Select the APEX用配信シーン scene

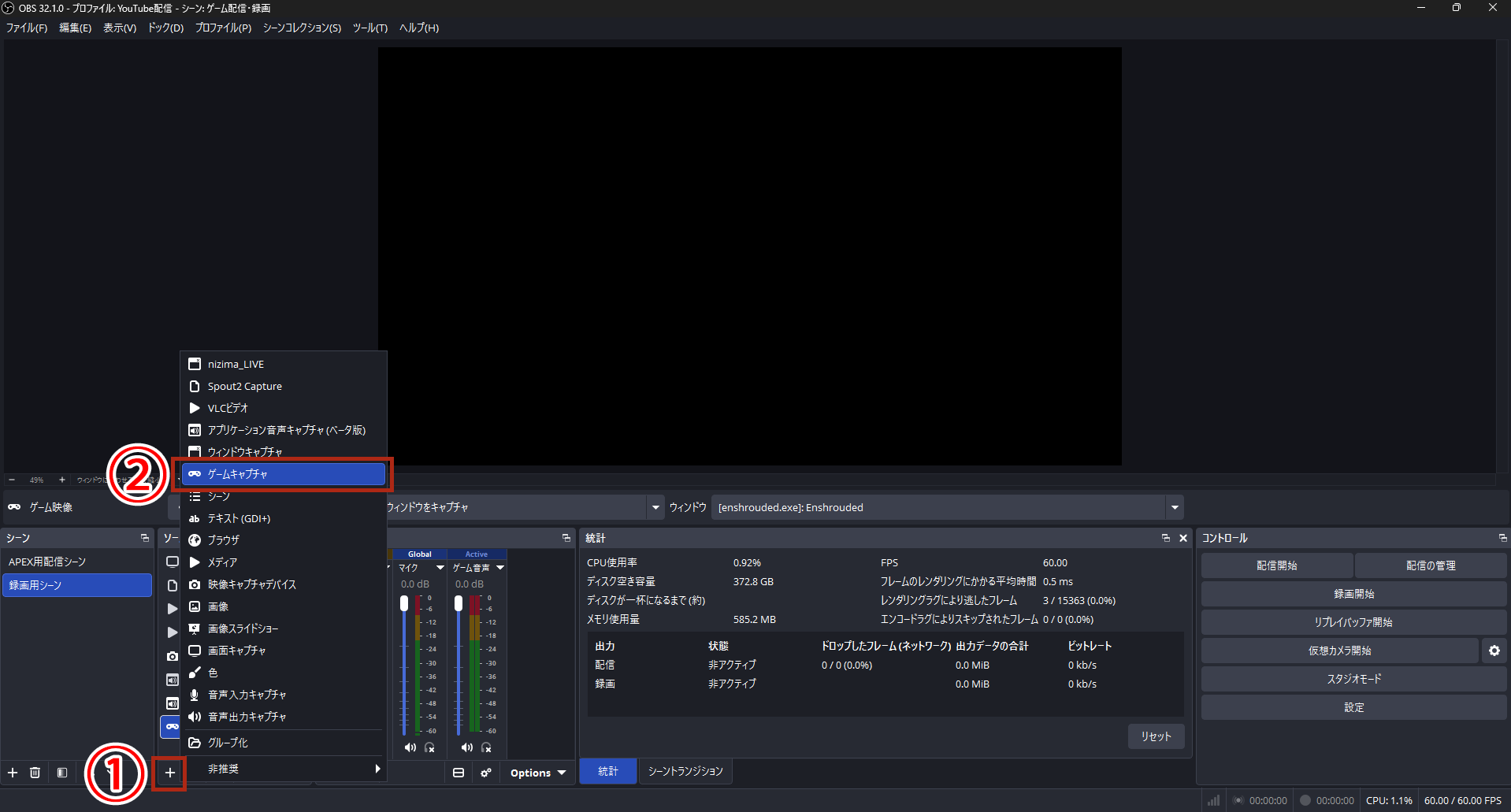pos(77,562)
